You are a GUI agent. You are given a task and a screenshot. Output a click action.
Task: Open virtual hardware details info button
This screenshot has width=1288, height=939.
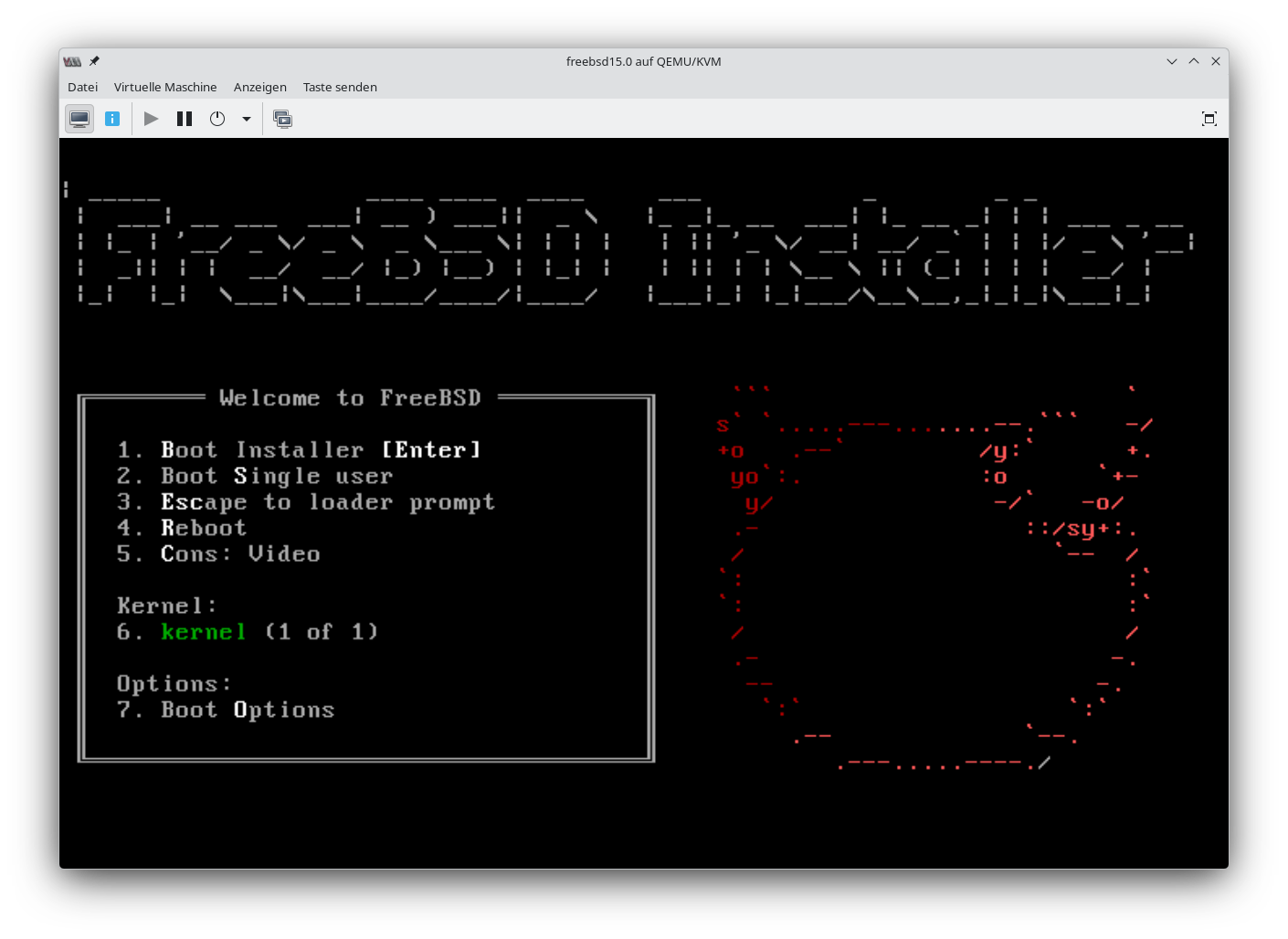click(x=112, y=119)
